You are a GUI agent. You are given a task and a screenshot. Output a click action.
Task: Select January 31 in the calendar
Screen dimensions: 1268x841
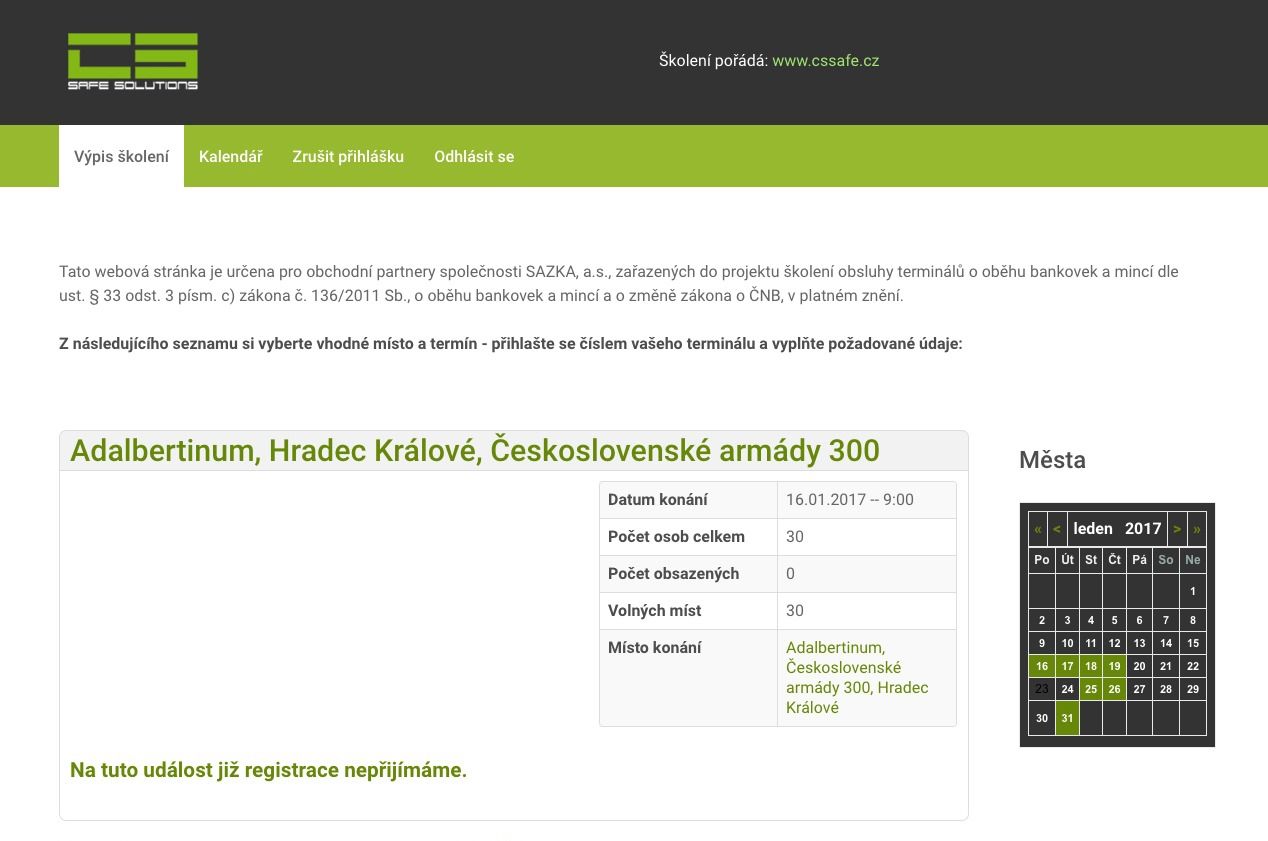pos(1067,718)
